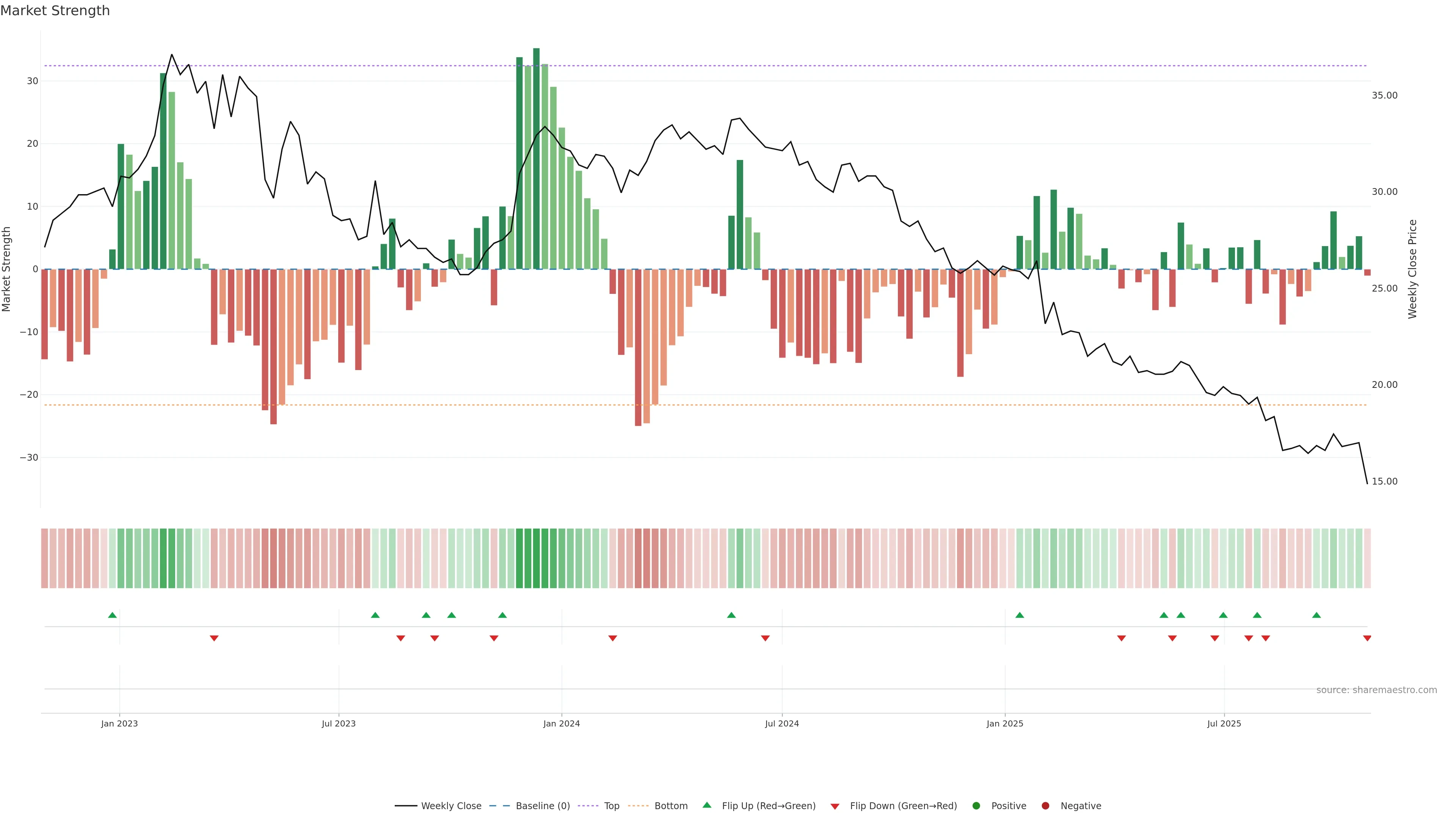Click the dark red Negative legend dot
This screenshot has height=819, width=1456.
(1045, 806)
